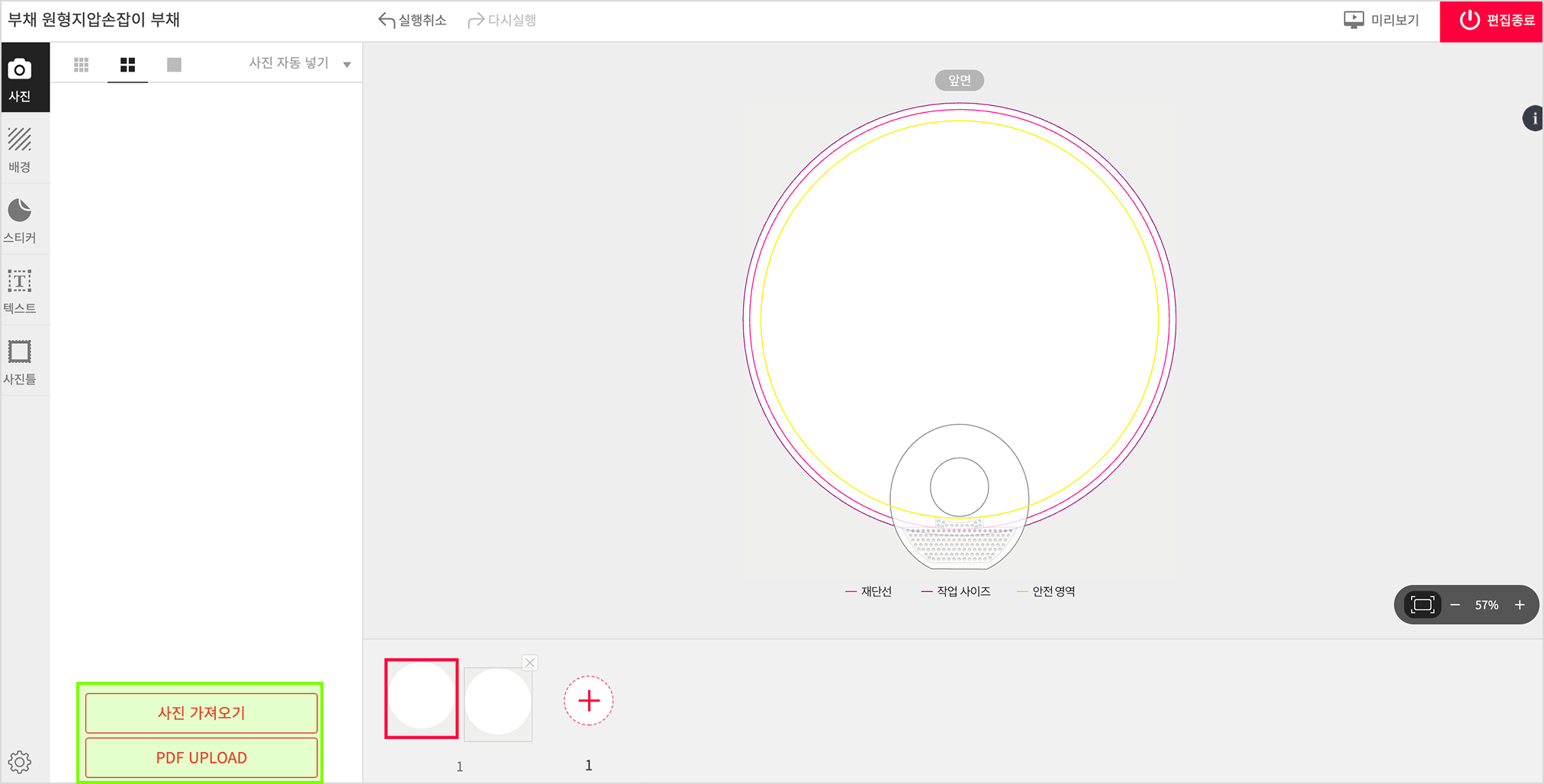Click 편집종료 to finish editing
The width and height of the screenshot is (1544, 784).
pyautogui.click(x=1491, y=21)
